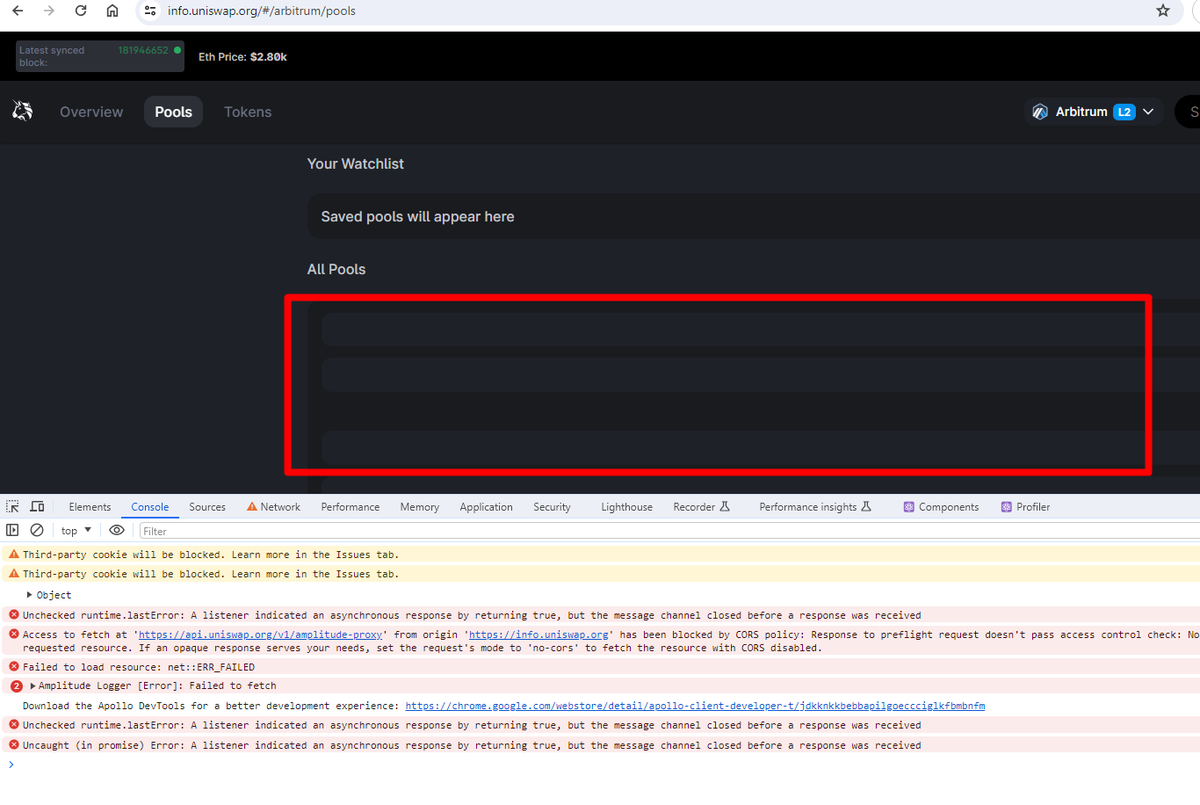This screenshot has height=805, width=1200.
Task: Toggle device toolbar in DevTools
Action: click(x=37, y=507)
